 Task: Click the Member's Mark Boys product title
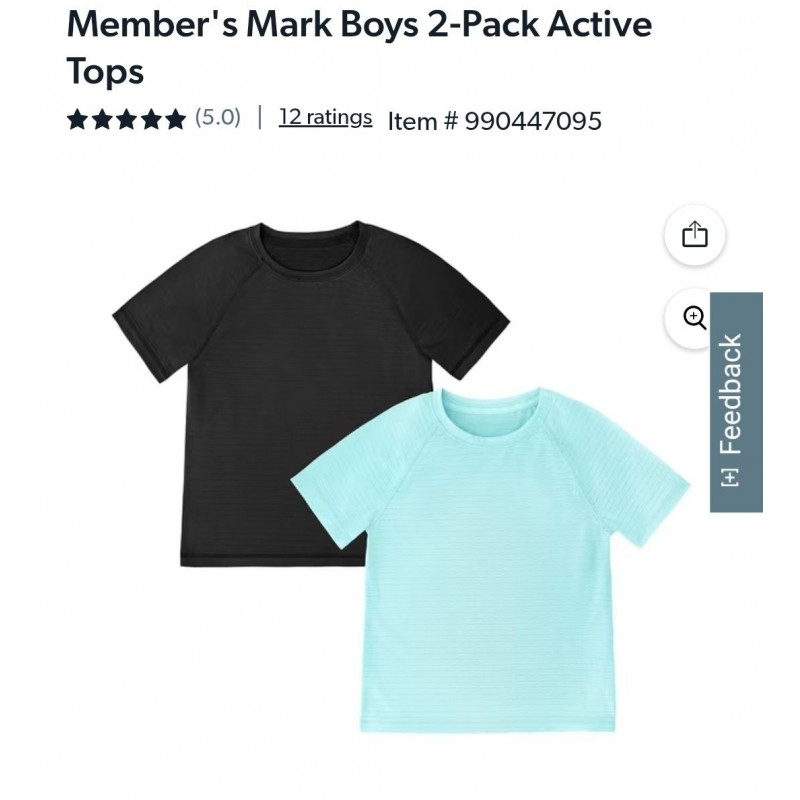pyautogui.click(x=359, y=47)
